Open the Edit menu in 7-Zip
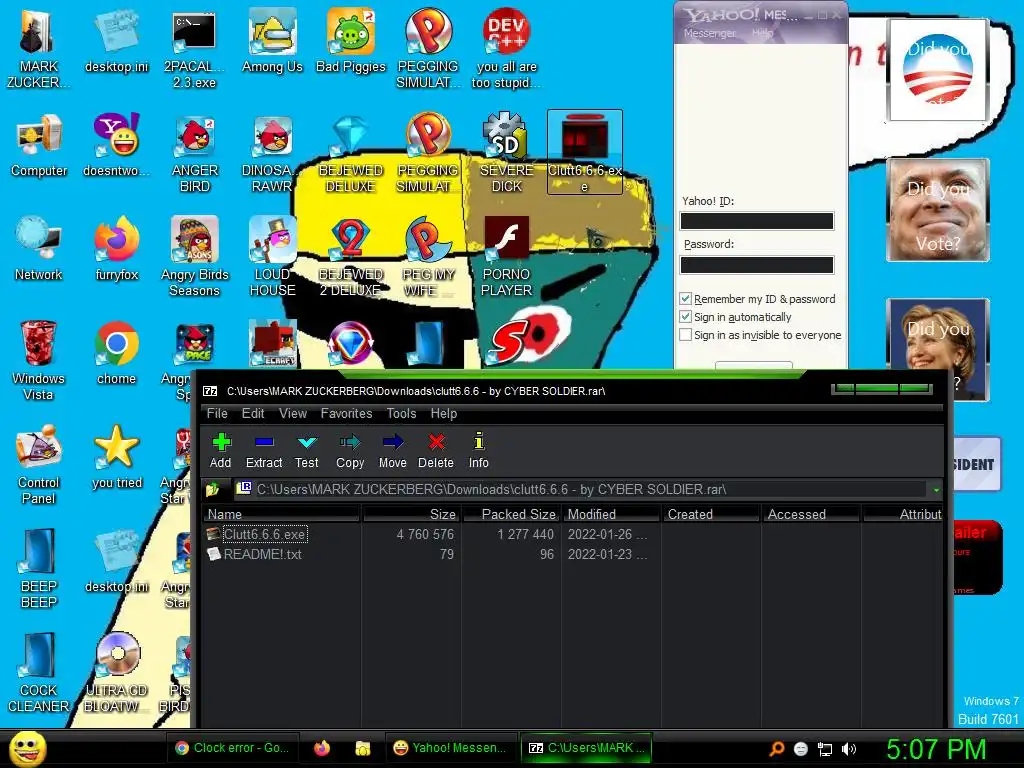The image size is (1024, 768). [253, 413]
